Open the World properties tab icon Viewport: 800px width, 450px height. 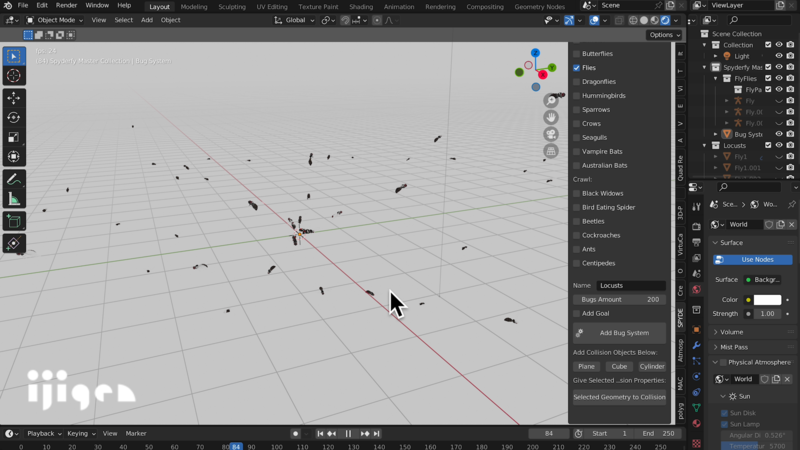[x=696, y=290]
